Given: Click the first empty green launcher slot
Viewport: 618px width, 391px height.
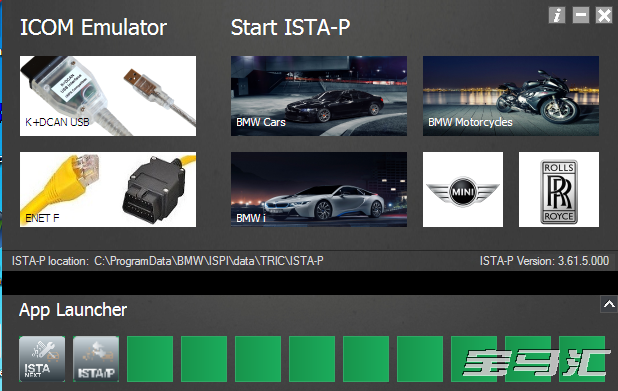Looking at the screenshot, I should click(150, 359).
